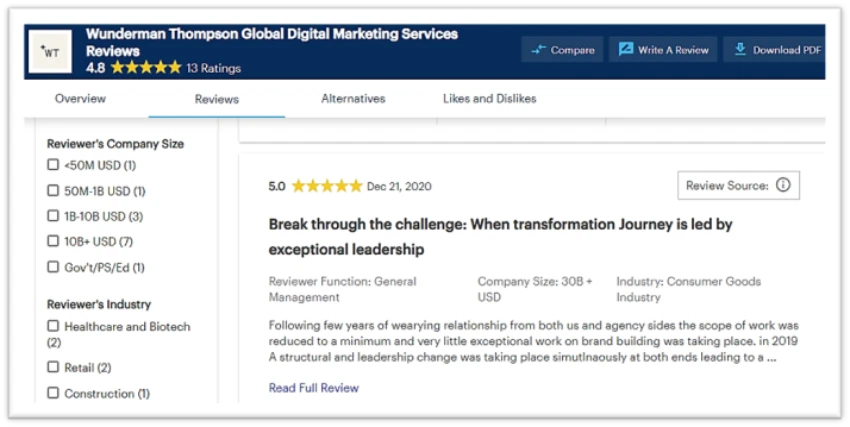850x427 pixels.
Task: Open the Compare button
Action: pyautogui.click(x=562, y=50)
